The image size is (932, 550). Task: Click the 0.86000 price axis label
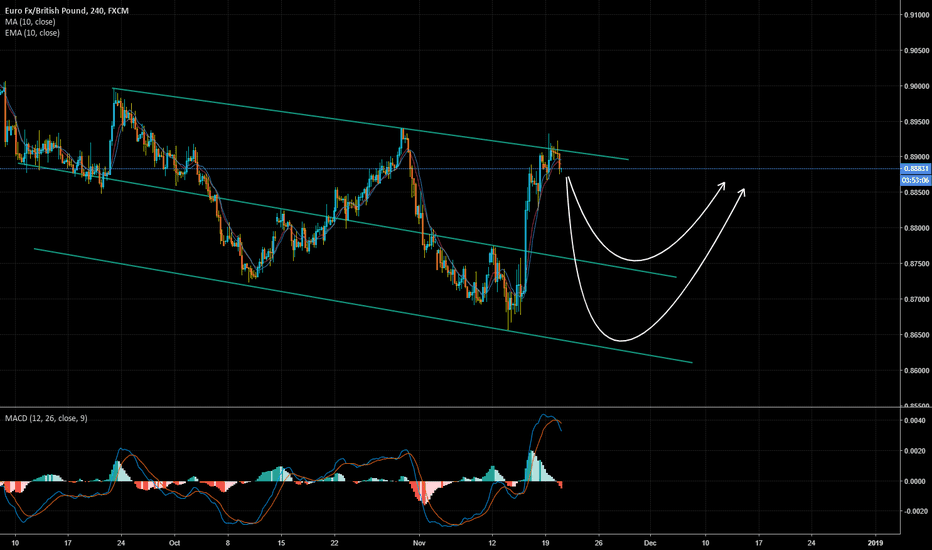(917, 370)
